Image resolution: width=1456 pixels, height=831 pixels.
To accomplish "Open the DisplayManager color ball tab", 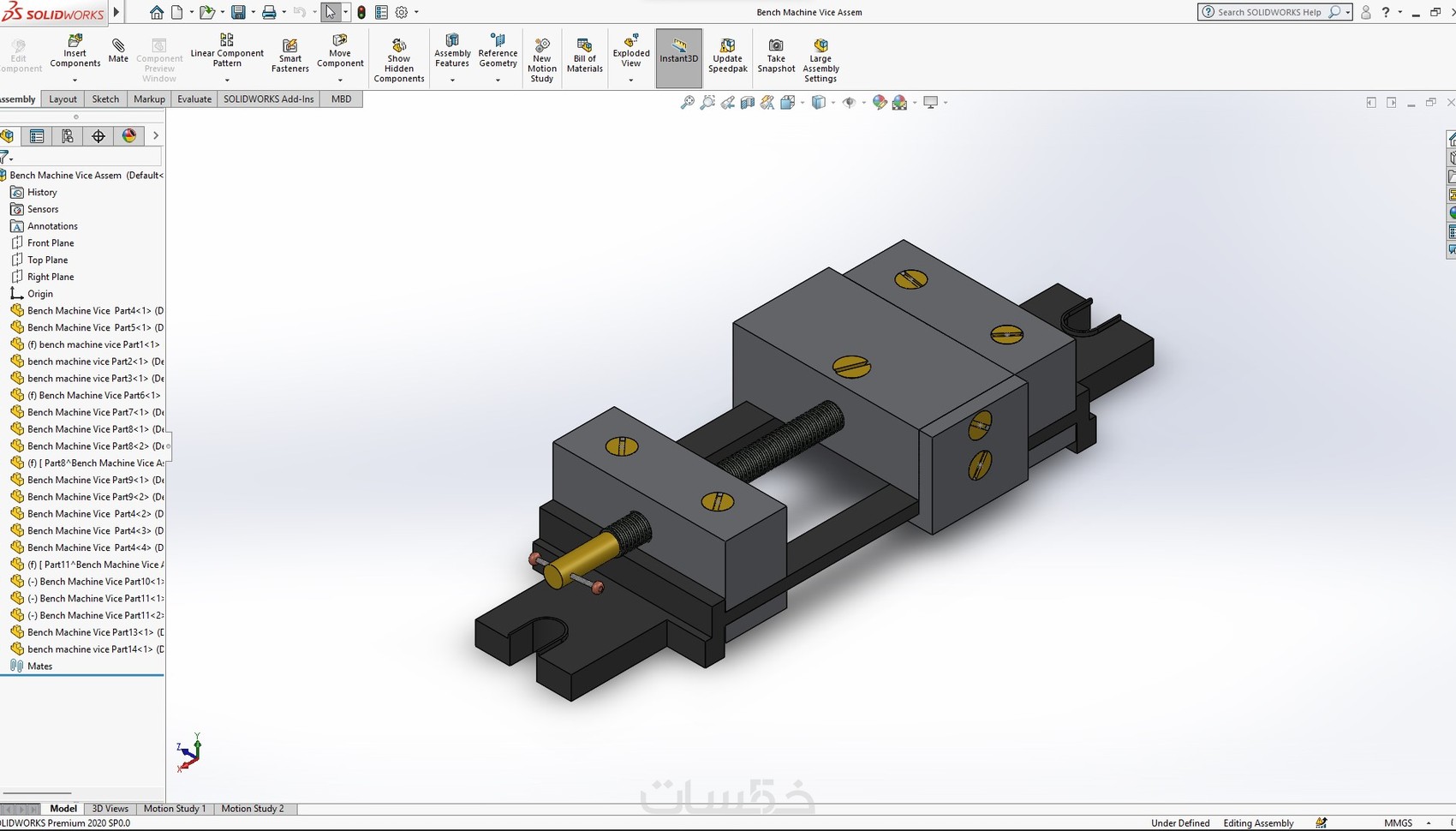I will click(x=129, y=136).
